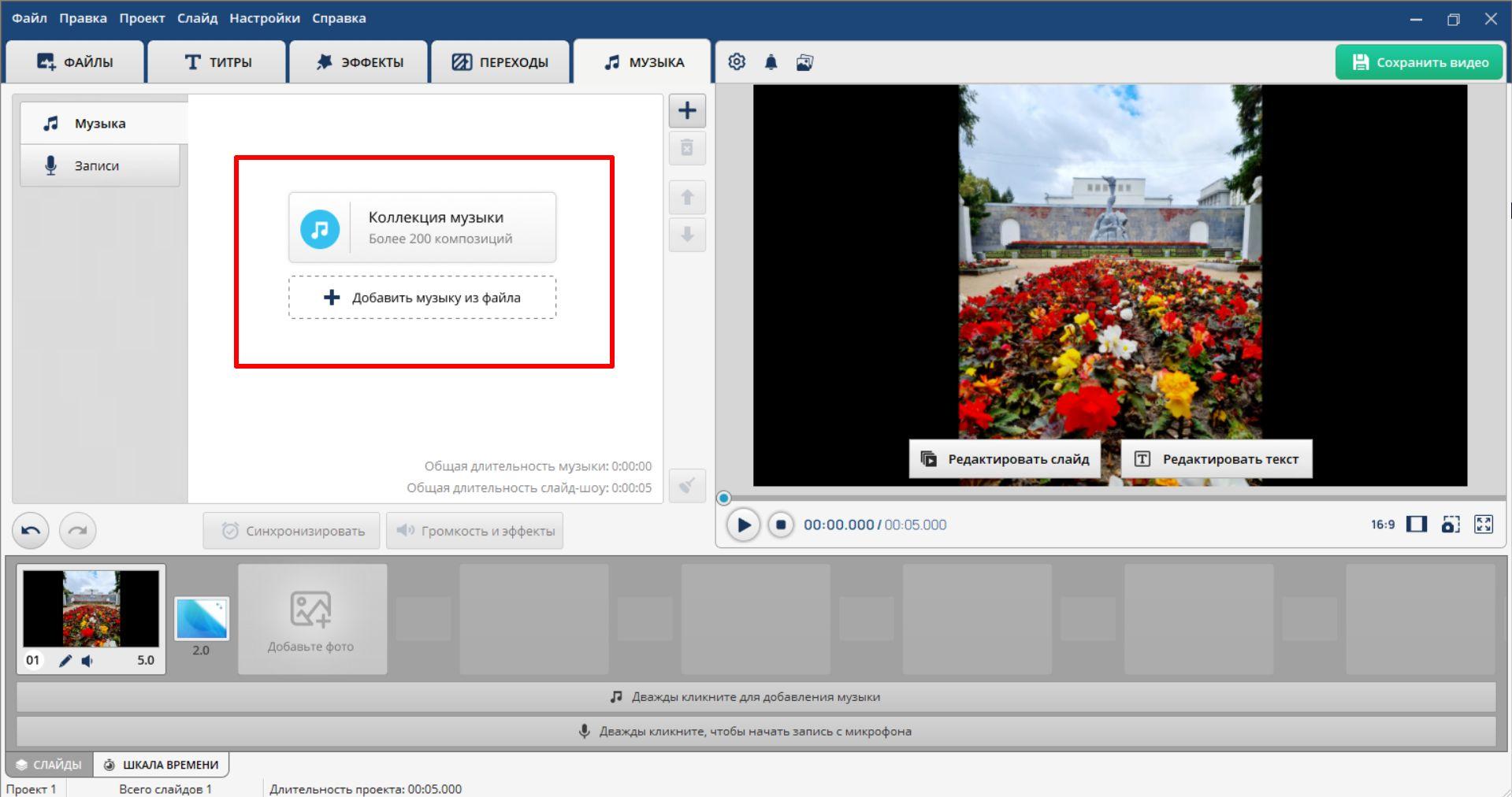
Task: Click the transition thumbnail after slide 01
Action: click(x=202, y=618)
